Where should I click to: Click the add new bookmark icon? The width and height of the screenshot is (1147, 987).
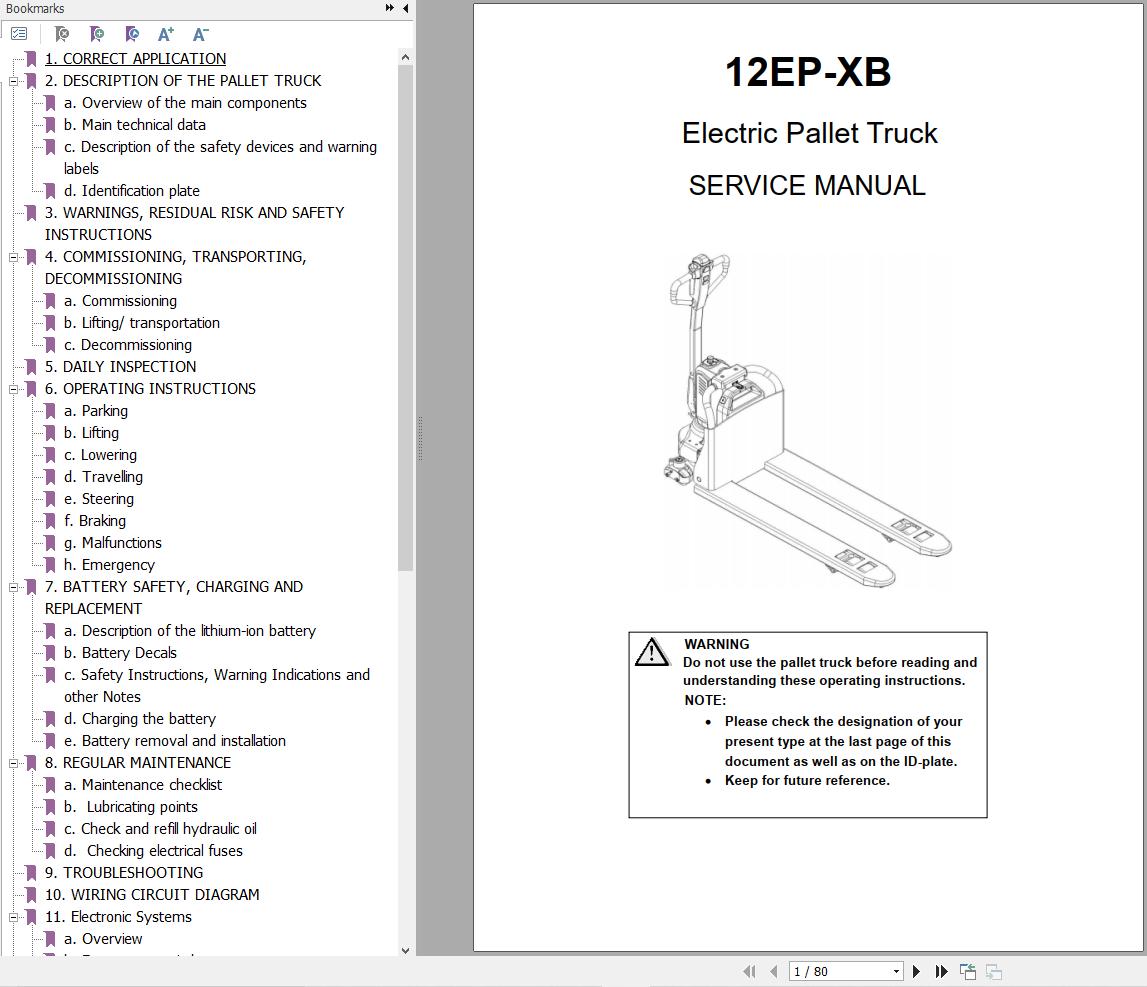pos(97,33)
